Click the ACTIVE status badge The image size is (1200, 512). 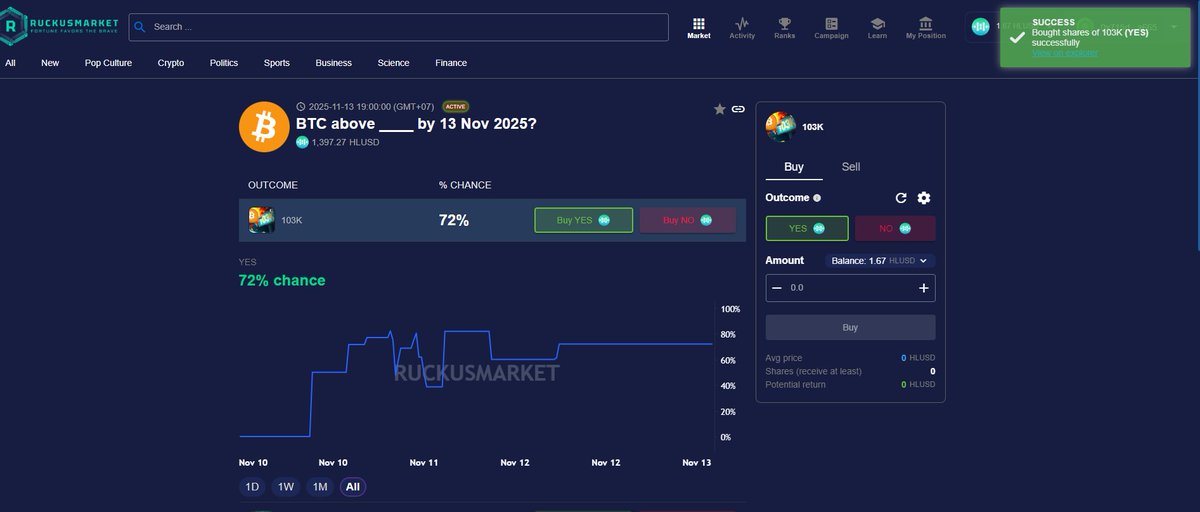(x=455, y=106)
